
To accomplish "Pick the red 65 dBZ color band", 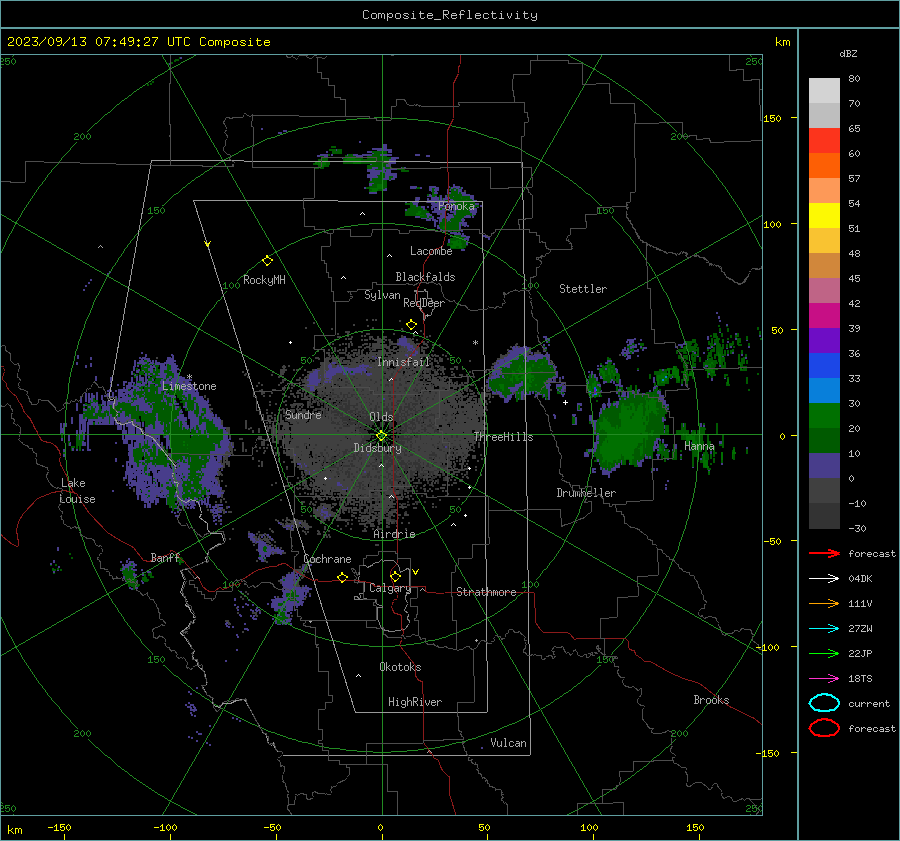I will [824, 141].
